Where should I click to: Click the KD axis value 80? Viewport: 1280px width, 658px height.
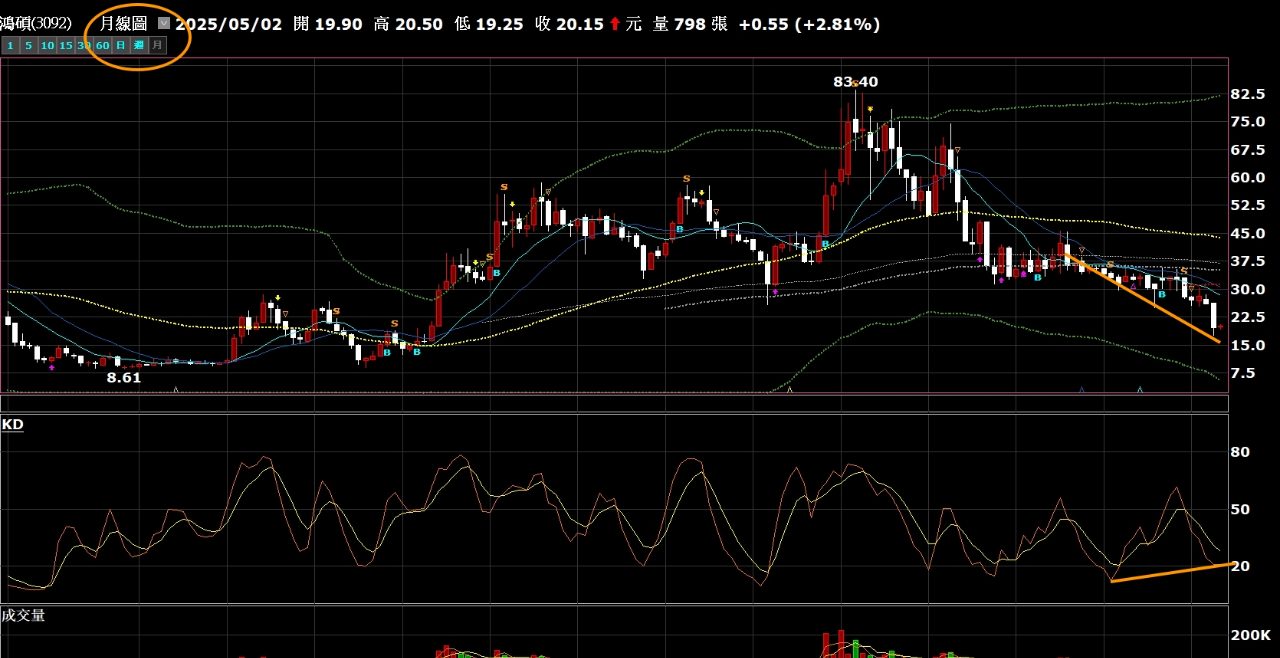1240,452
